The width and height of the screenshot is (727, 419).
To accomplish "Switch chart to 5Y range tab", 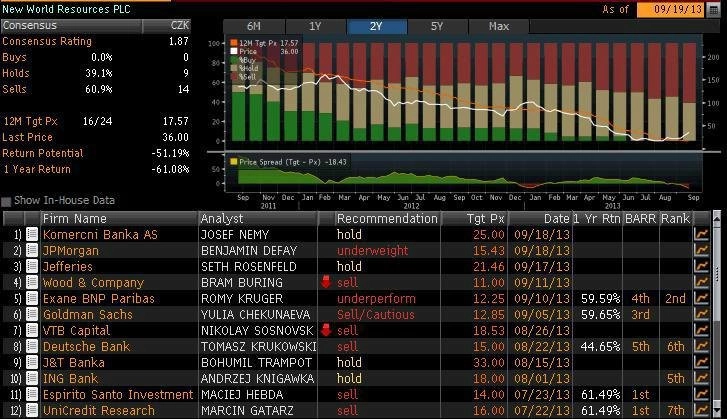I will coord(437,26).
